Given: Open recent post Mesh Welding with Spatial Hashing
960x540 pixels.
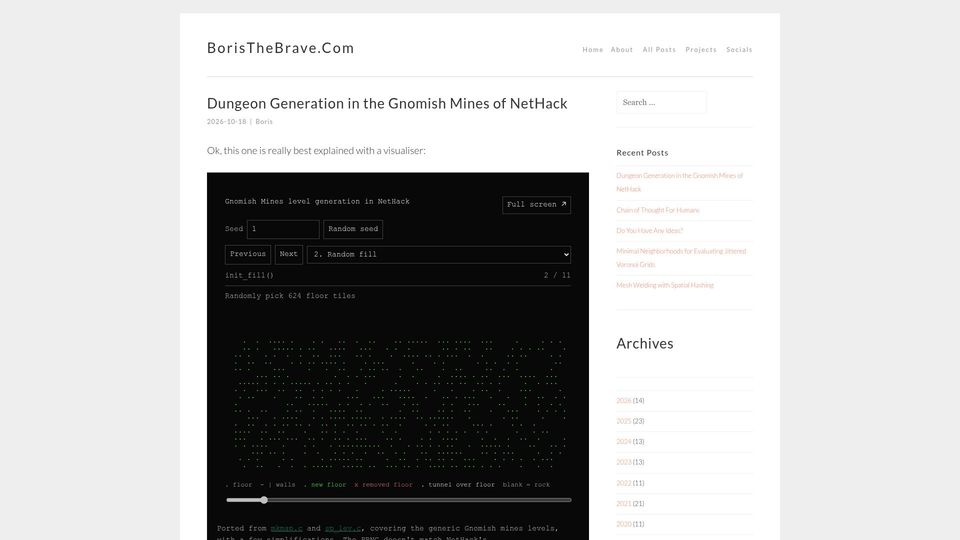Looking at the screenshot, I should click(x=665, y=285).
